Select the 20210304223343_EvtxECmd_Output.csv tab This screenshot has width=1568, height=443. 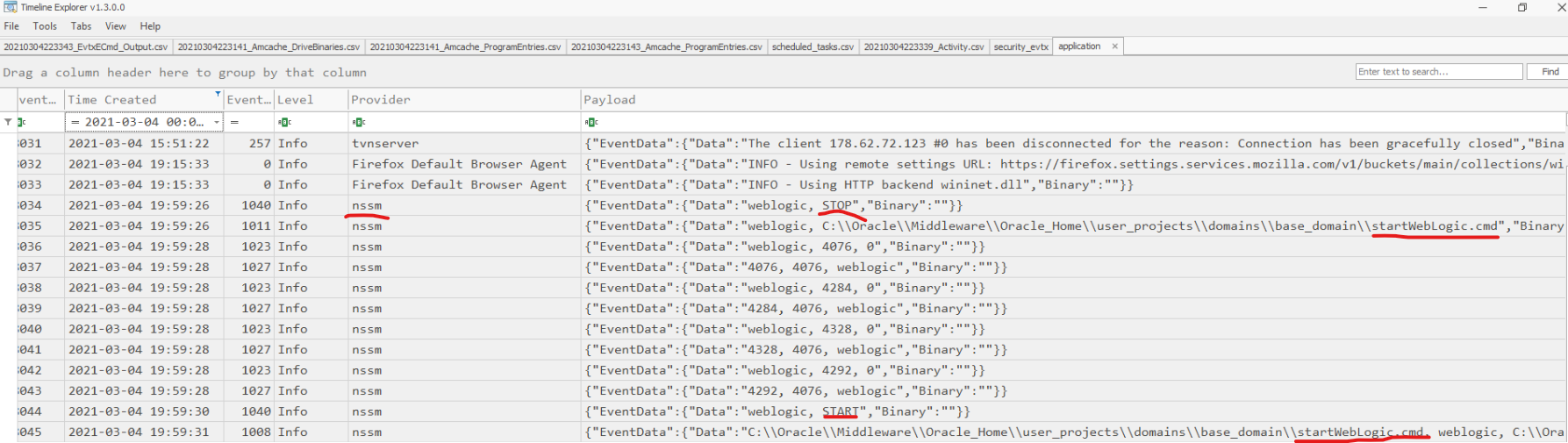86,46
